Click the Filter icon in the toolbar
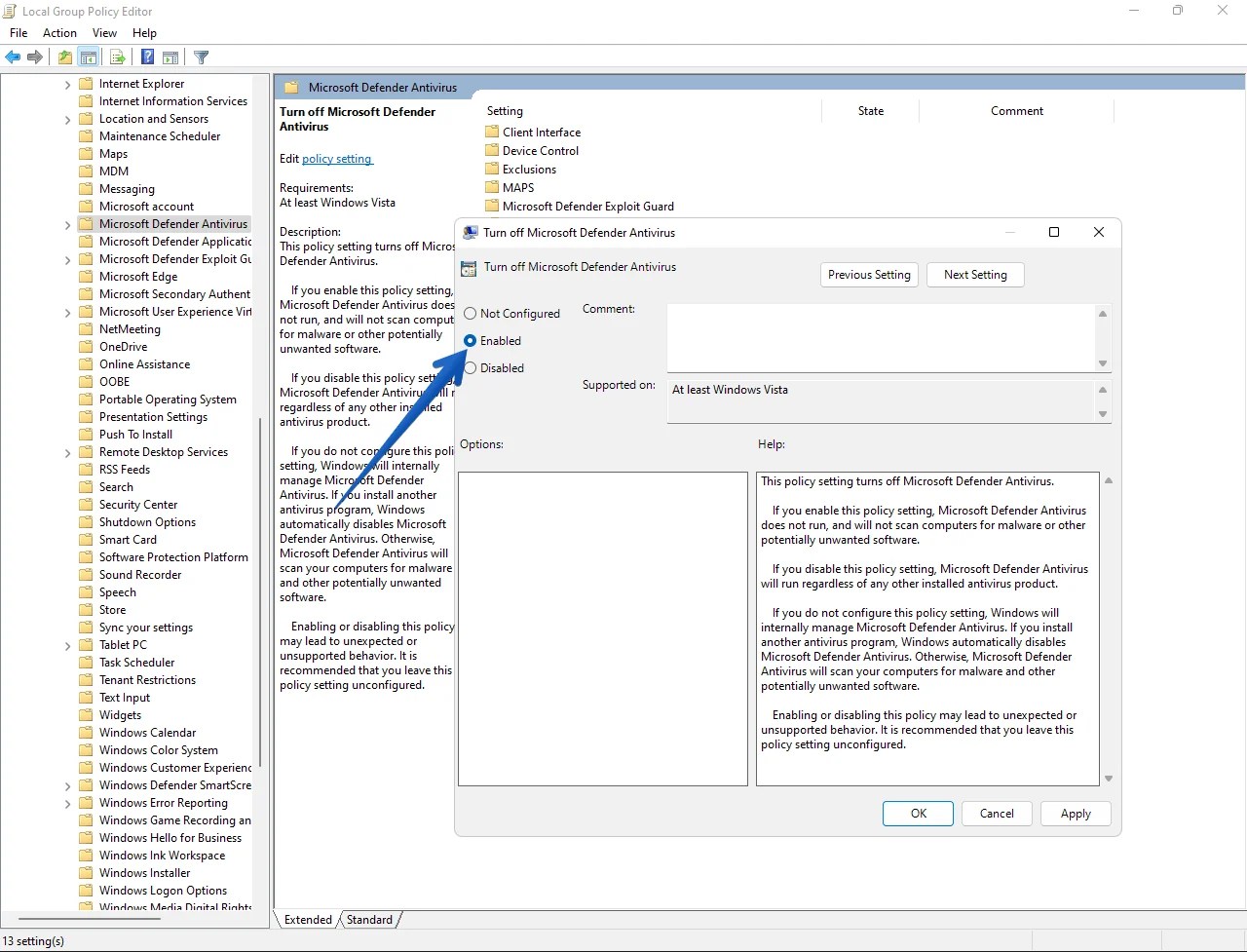The height and width of the screenshot is (952, 1247). (201, 57)
